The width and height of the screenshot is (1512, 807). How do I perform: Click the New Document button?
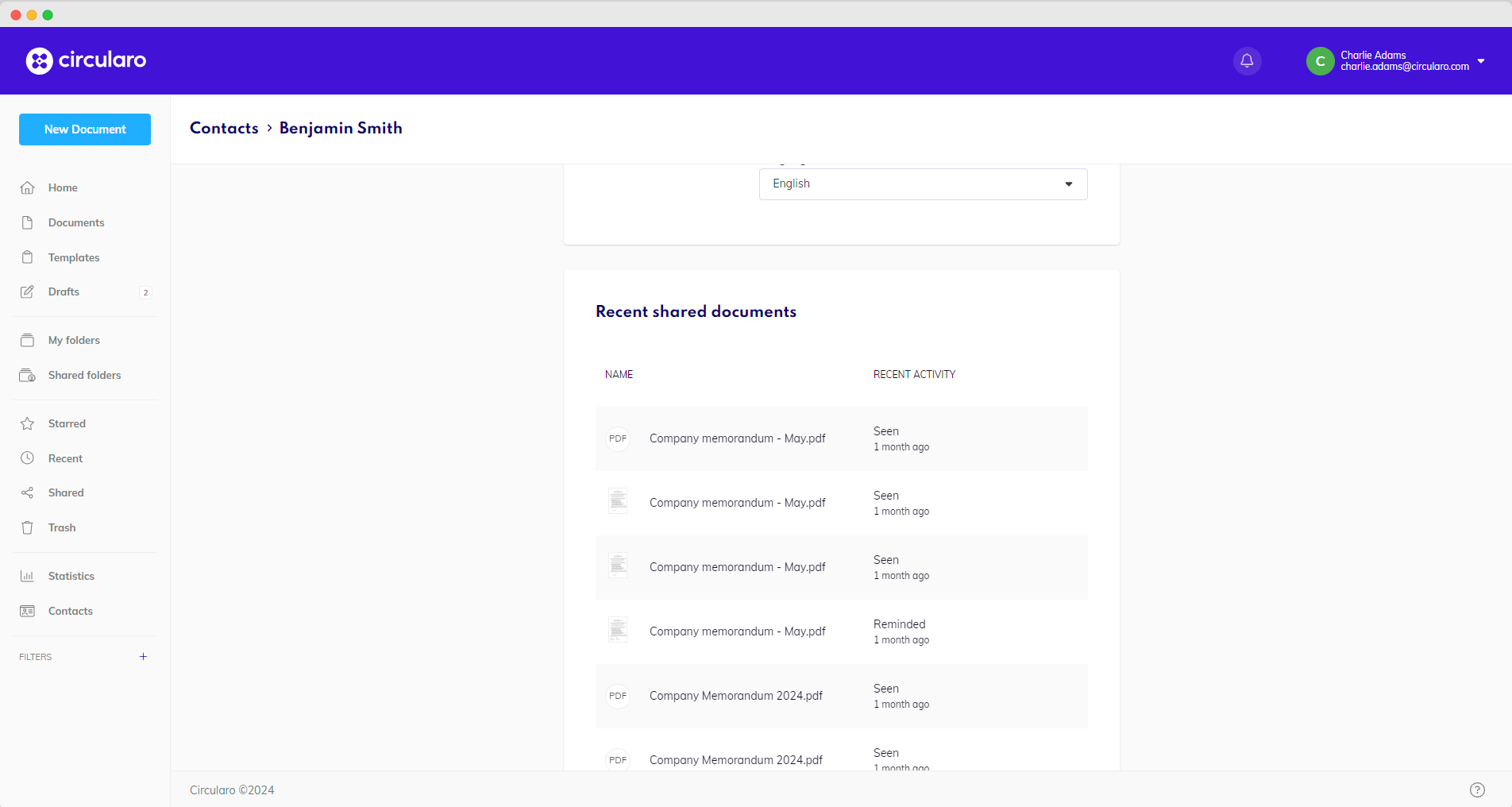(x=84, y=129)
